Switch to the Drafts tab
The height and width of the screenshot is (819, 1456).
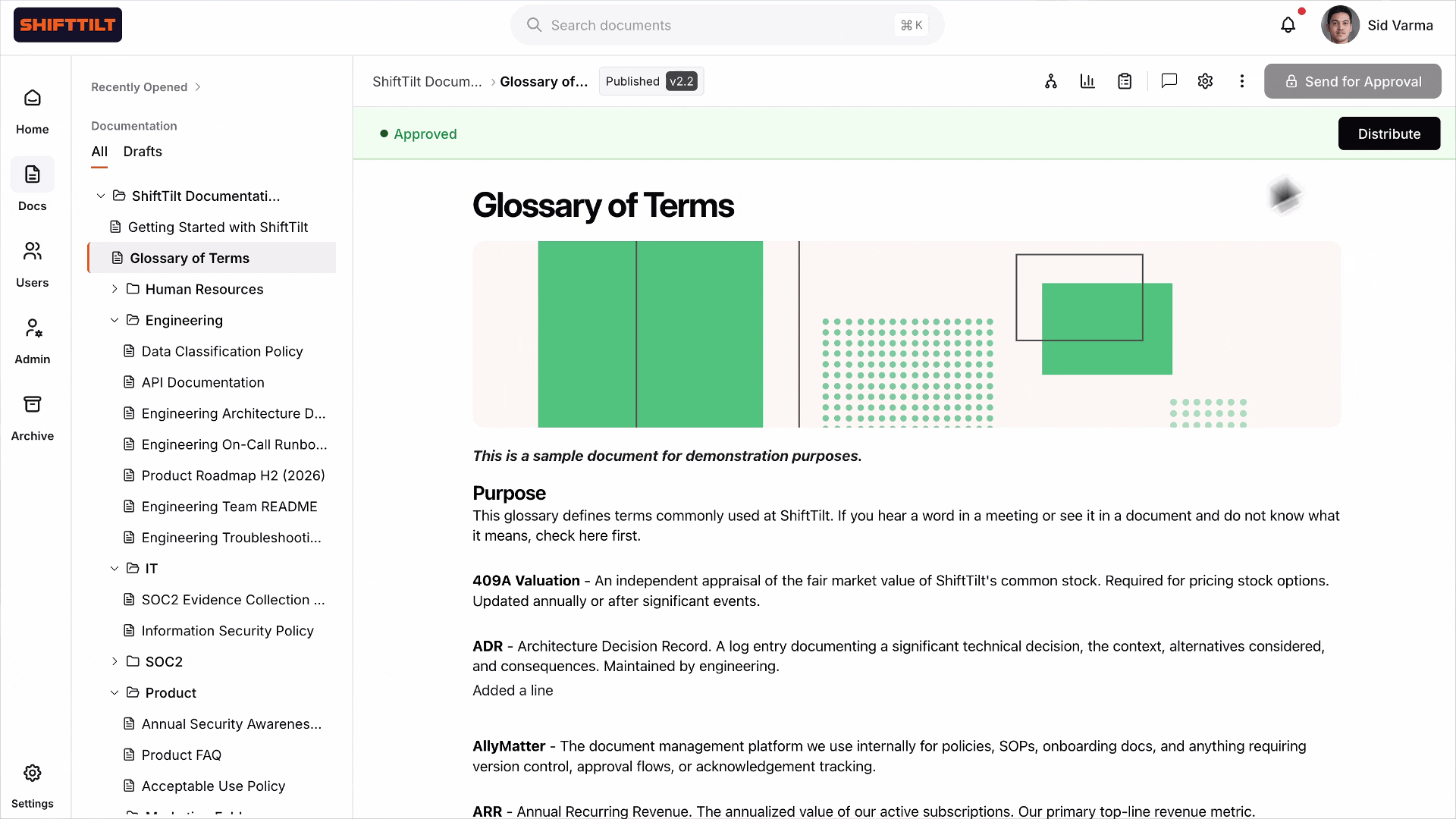coord(143,152)
